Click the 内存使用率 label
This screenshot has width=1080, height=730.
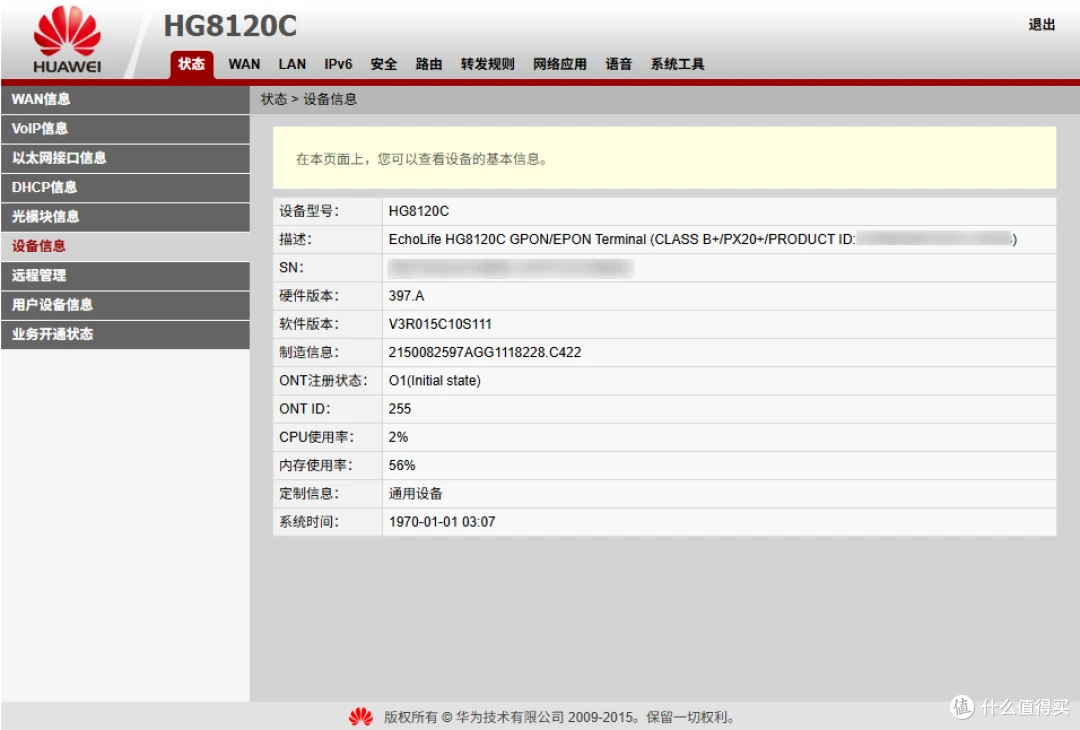tap(315, 466)
